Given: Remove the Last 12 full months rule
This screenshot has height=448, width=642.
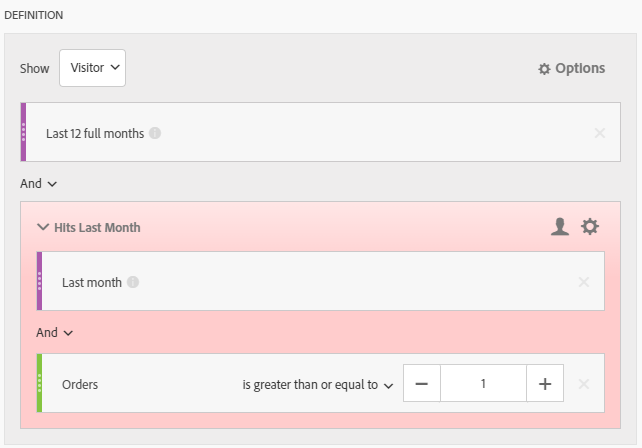Looking at the screenshot, I should [599, 132].
